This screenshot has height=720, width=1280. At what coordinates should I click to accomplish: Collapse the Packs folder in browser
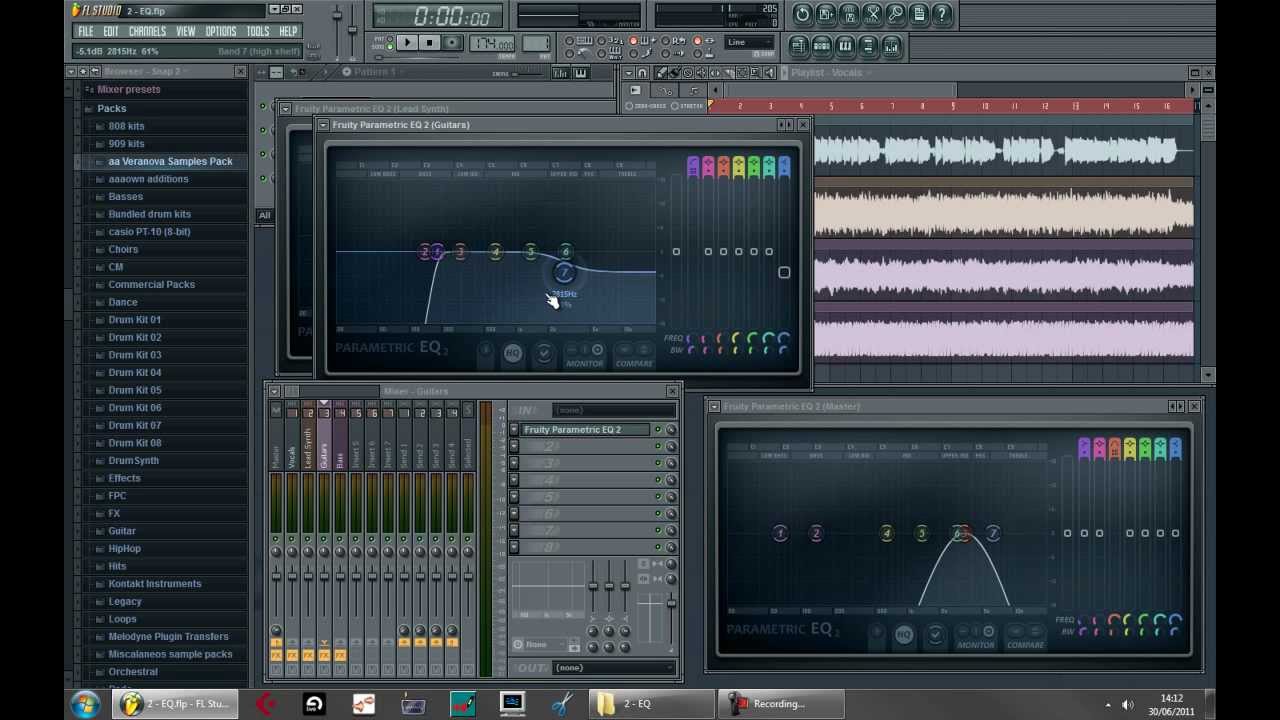click(x=111, y=108)
